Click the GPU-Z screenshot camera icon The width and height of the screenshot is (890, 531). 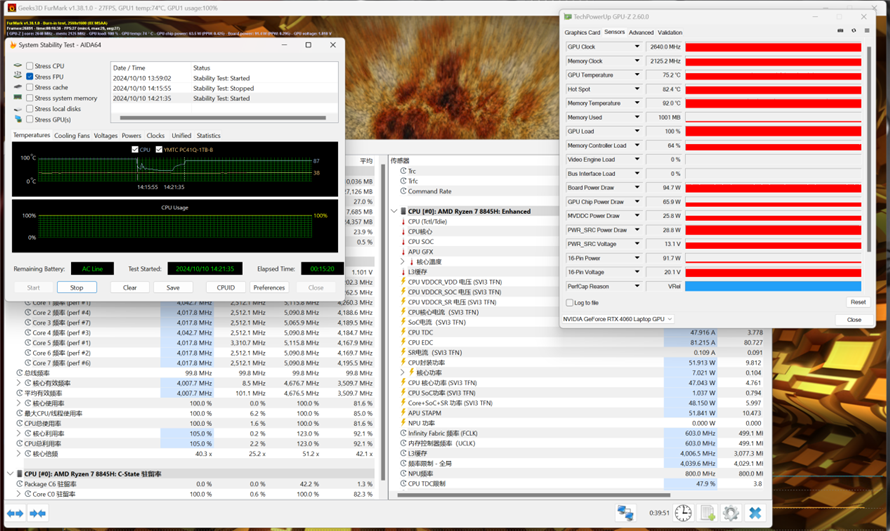[x=840, y=31]
